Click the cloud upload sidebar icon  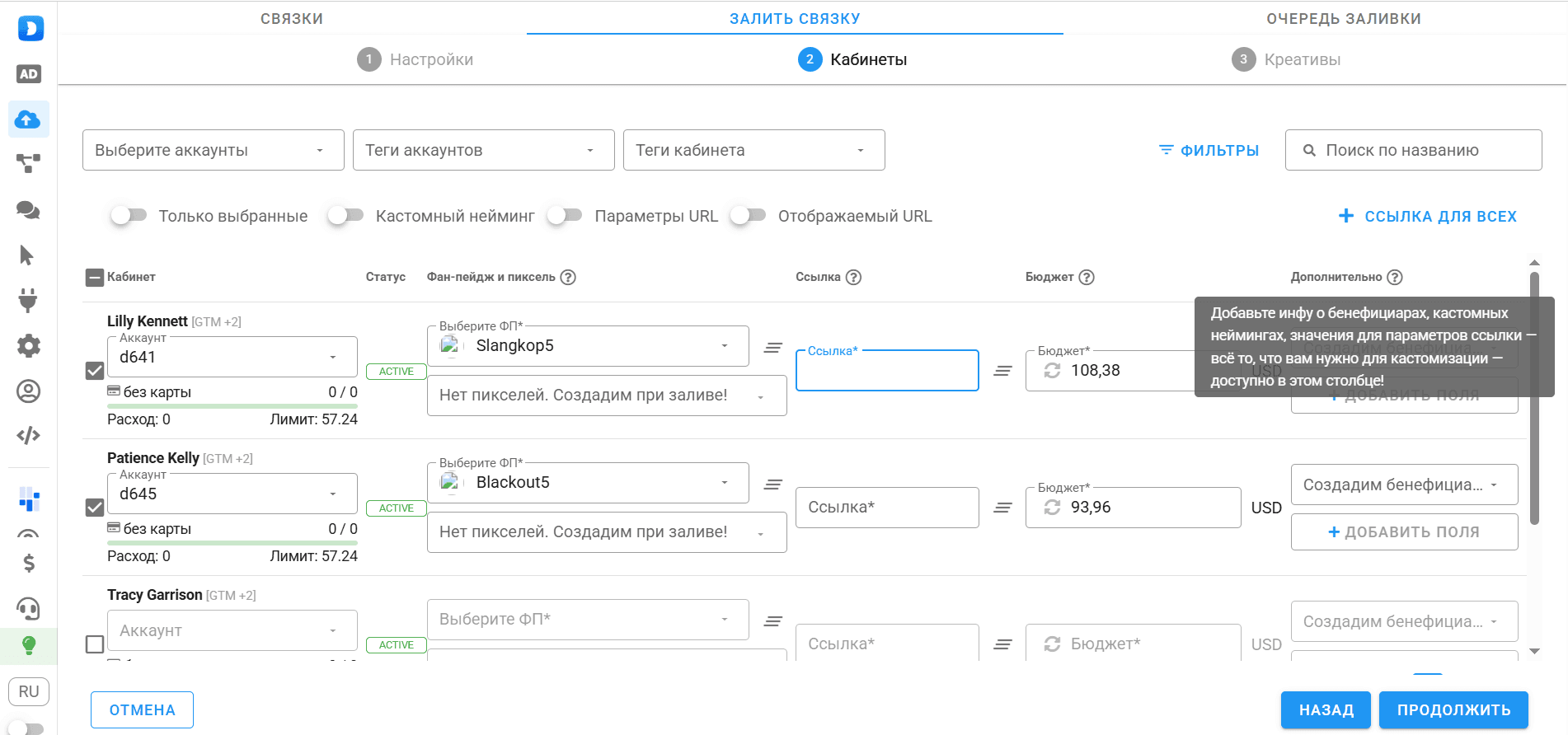pos(28,119)
